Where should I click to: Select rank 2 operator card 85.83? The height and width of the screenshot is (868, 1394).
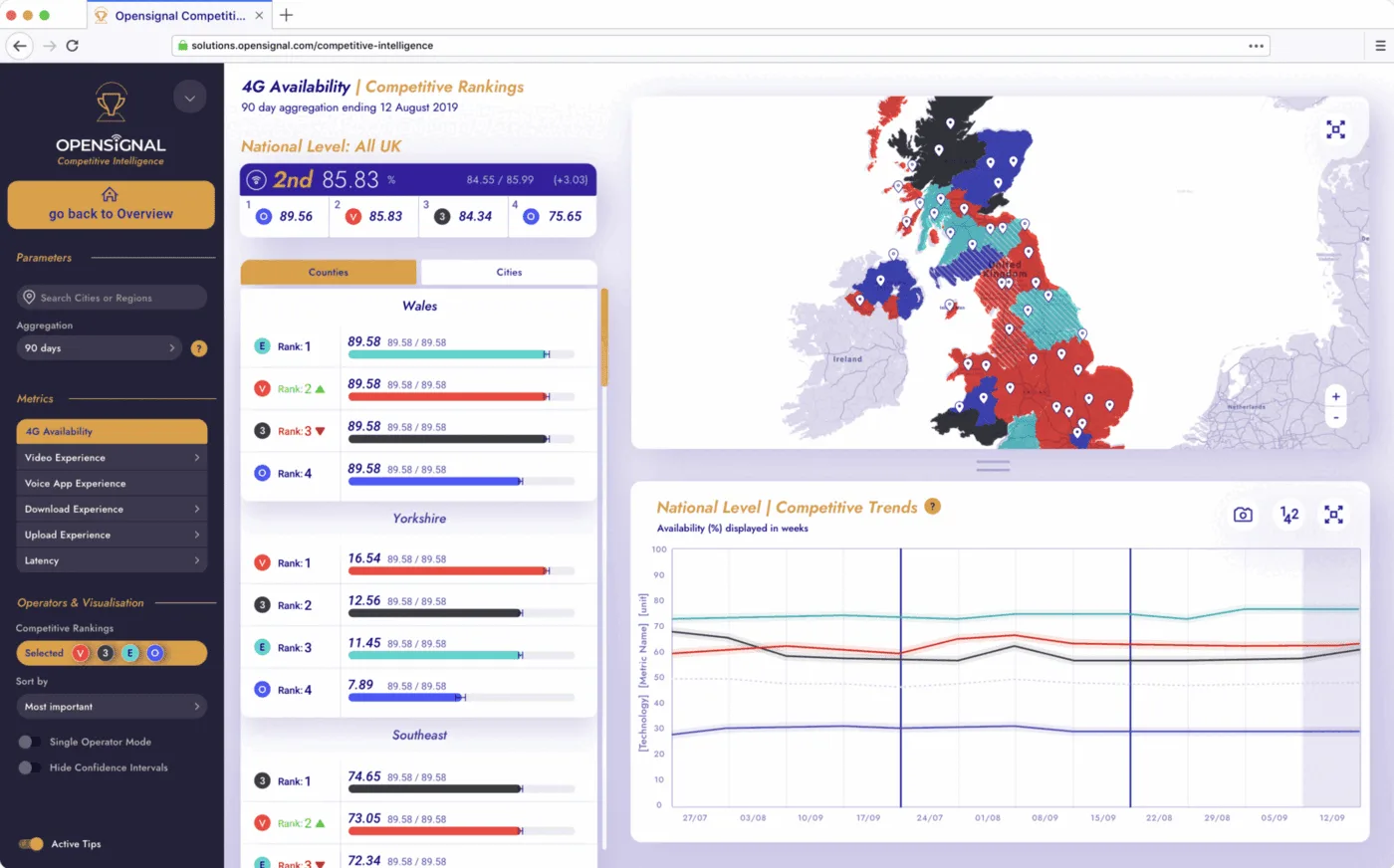tap(374, 216)
